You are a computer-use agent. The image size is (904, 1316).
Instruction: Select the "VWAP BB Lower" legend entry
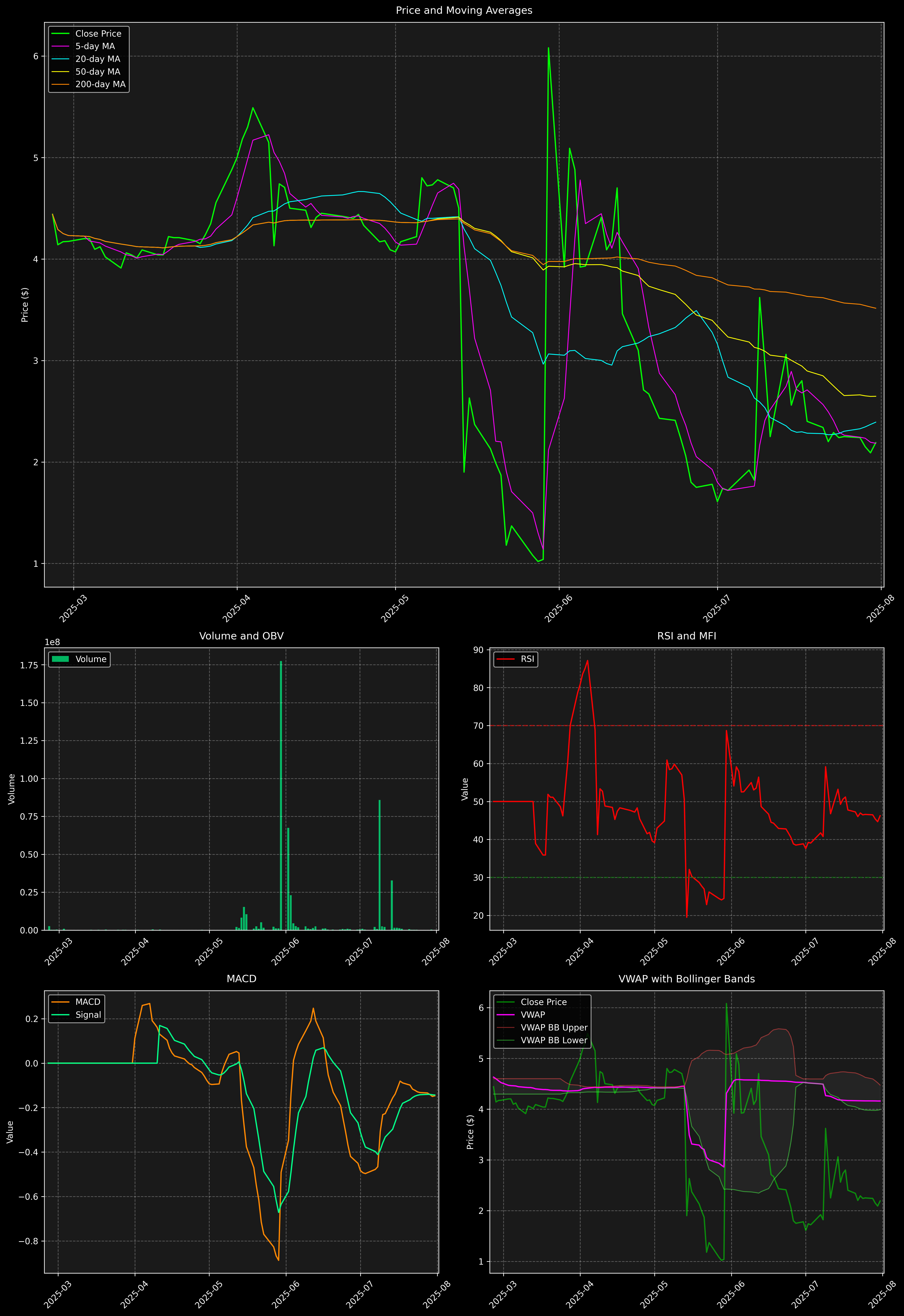[554, 1040]
